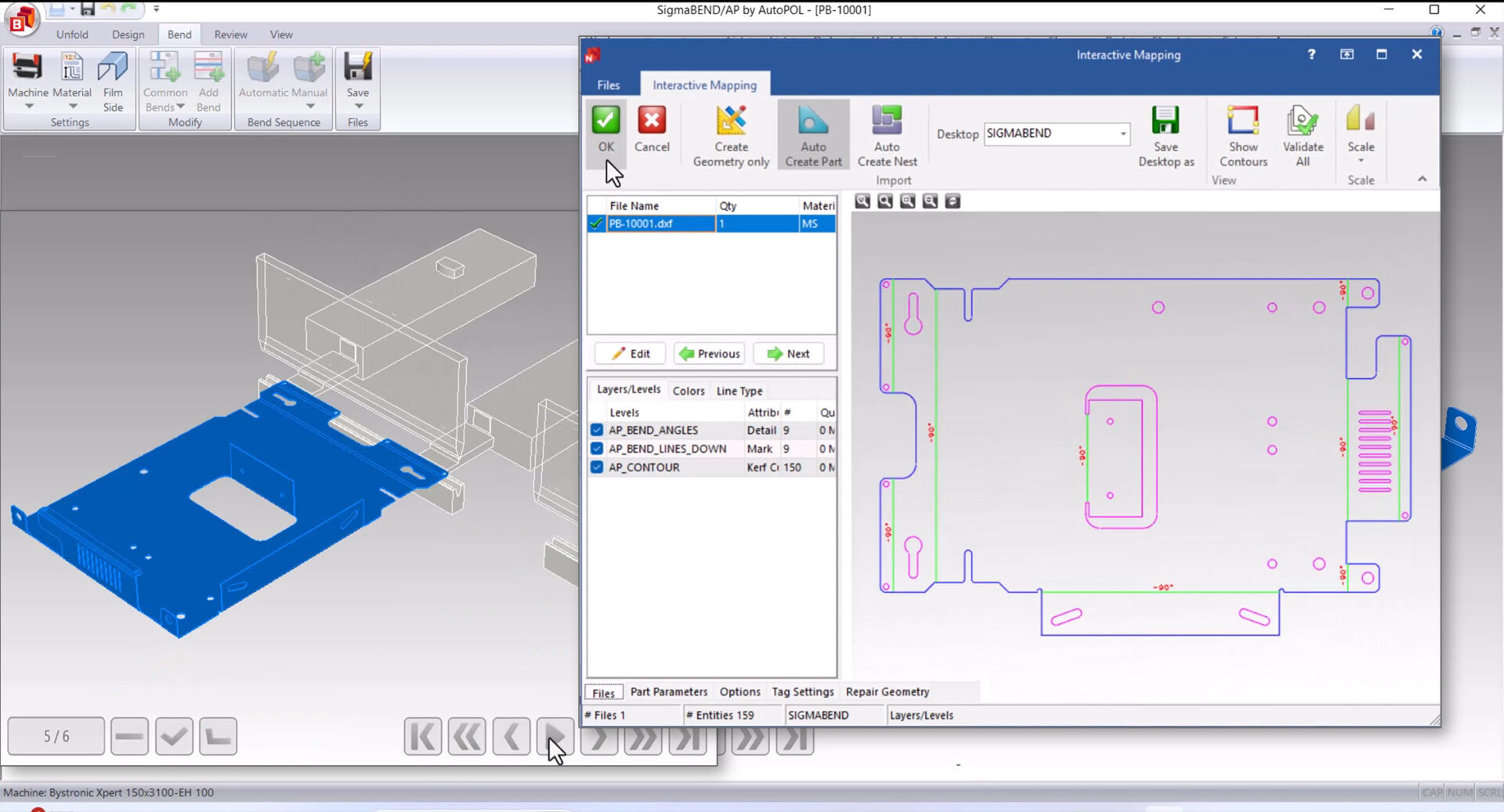The height and width of the screenshot is (812, 1504).
Task: Click the Next button
Action: tap(789, 353)
